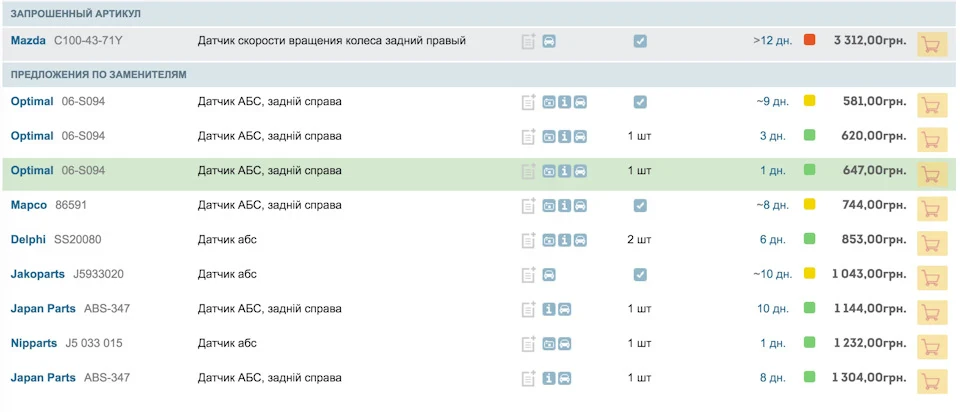Open photo icon for Mapco 86591 row
Viewport: 960px width, 412px height.
pos(549,206)
